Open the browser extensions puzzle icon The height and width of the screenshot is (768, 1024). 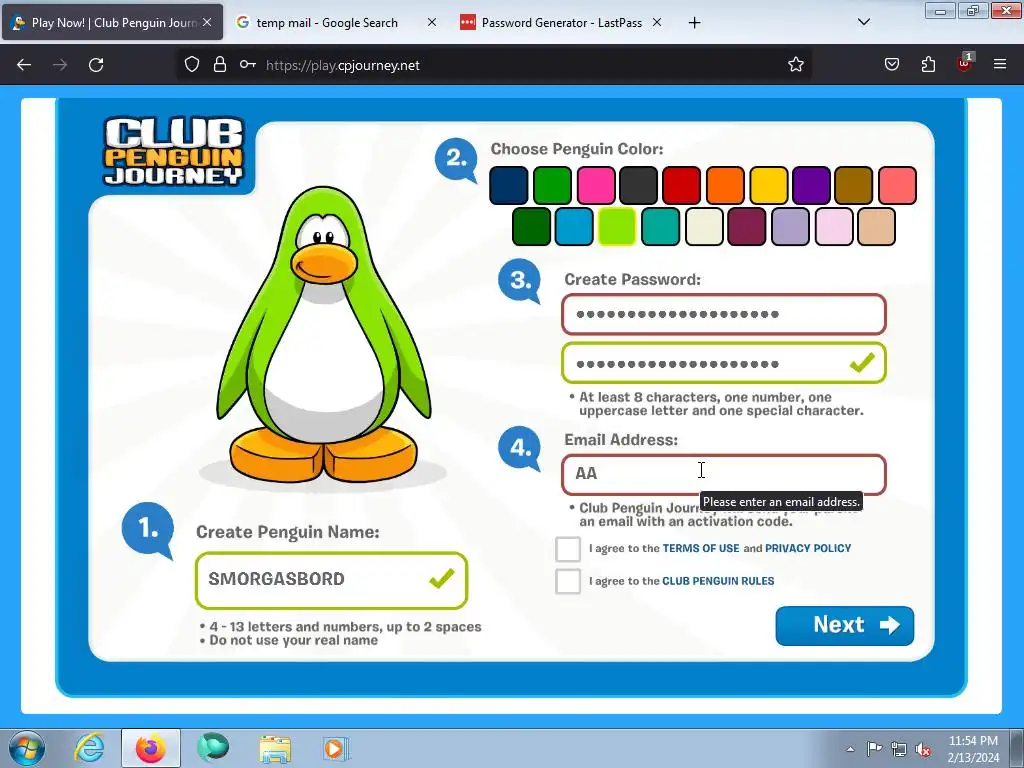[928, 65]
